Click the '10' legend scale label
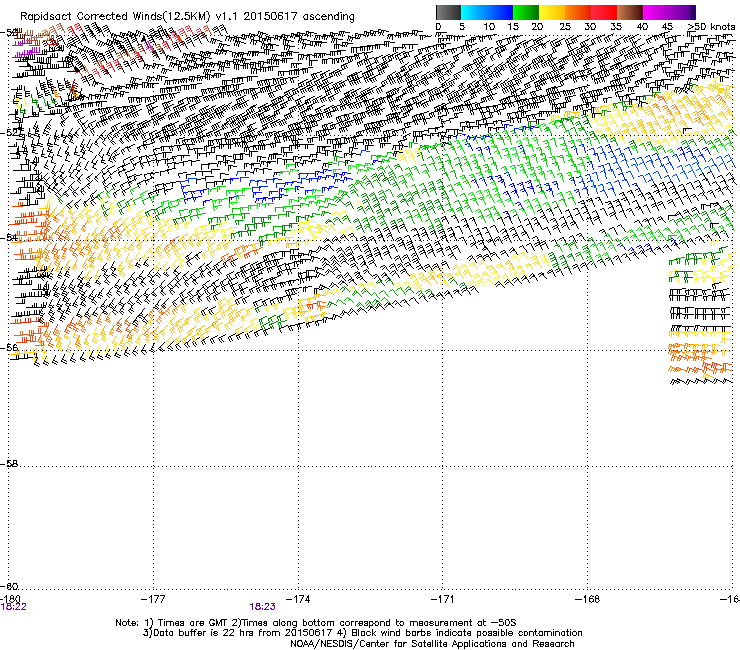The height and width of the screenshot is (650, 740). pyautogui.click(x=489, y=27)
